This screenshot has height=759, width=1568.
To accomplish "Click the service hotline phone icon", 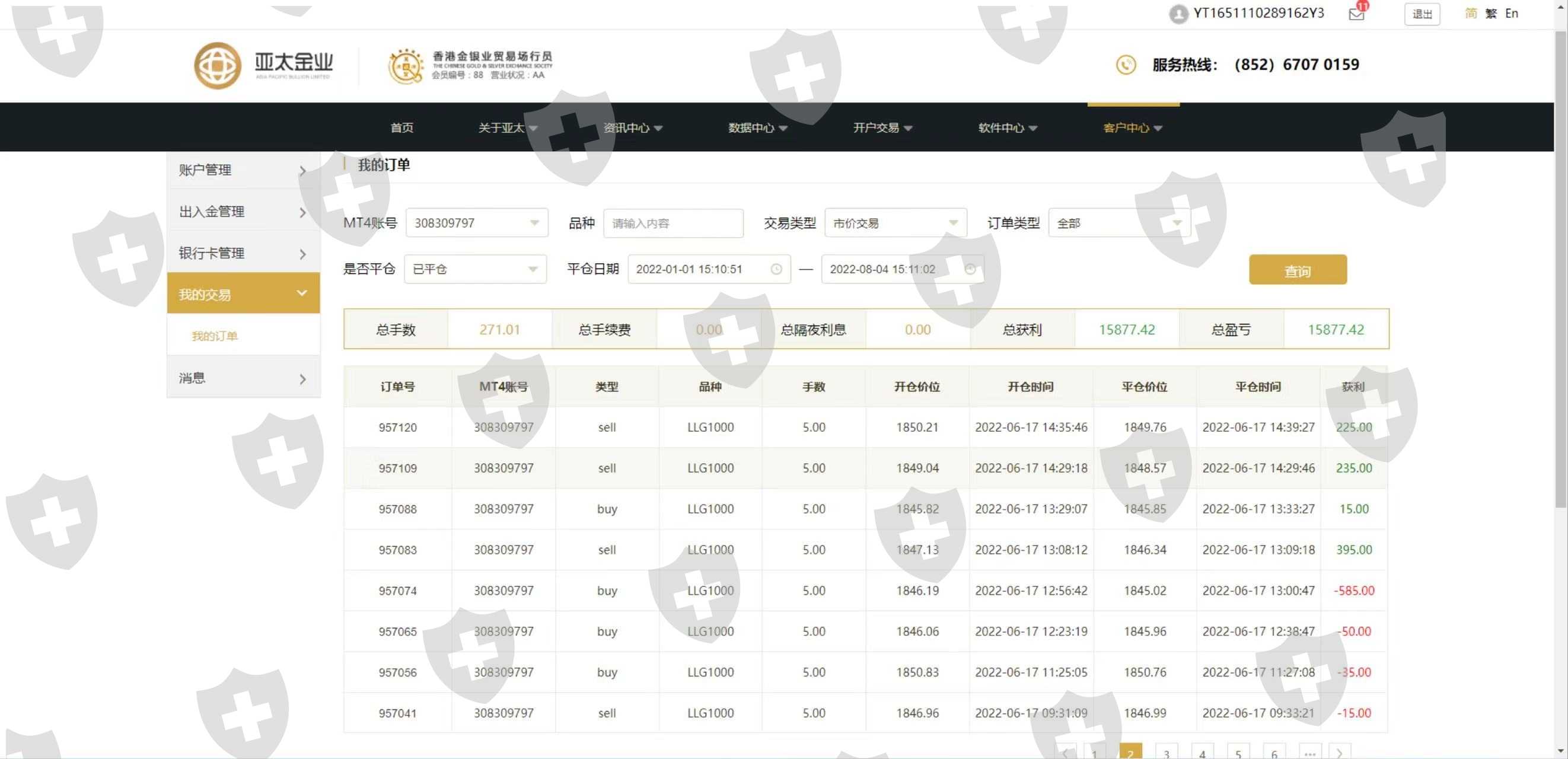I will [1126, 65].
